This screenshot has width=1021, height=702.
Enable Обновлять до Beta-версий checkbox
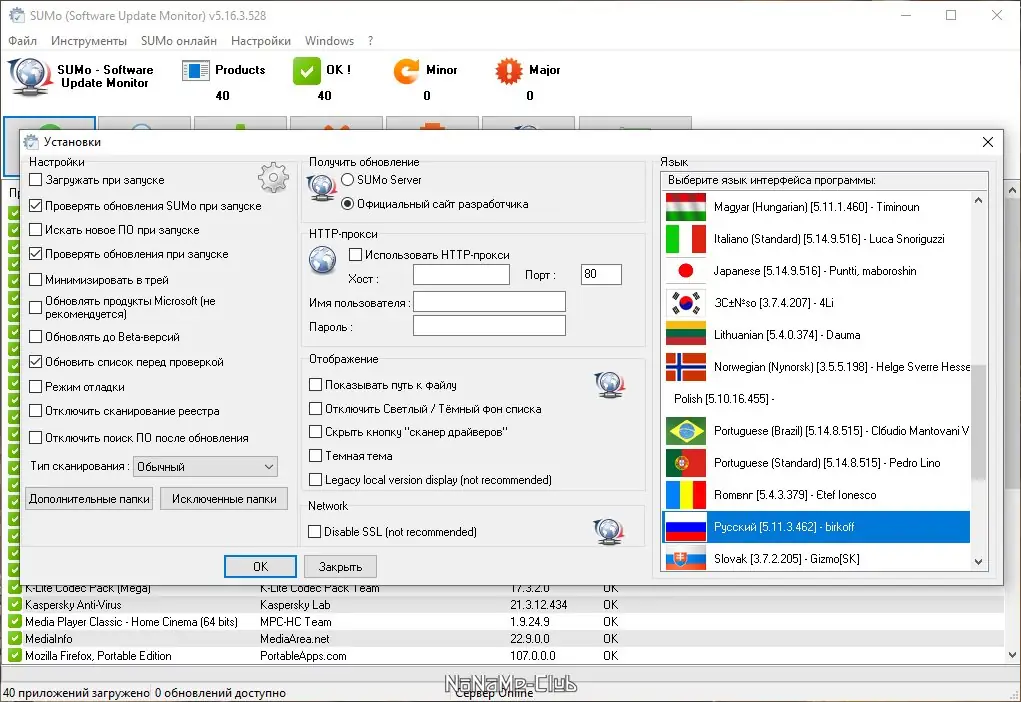click(36, 337)
